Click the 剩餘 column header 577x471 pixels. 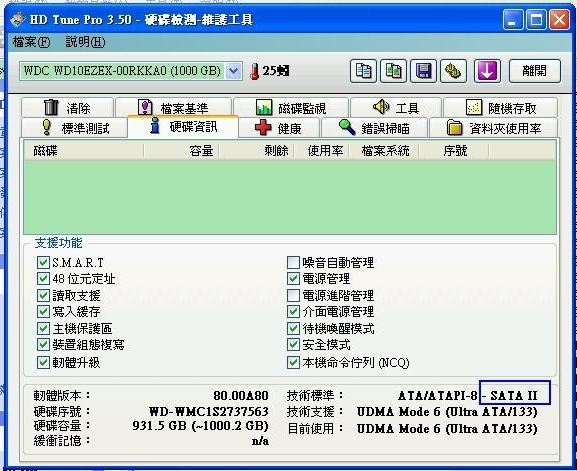[x=257, y=150]
